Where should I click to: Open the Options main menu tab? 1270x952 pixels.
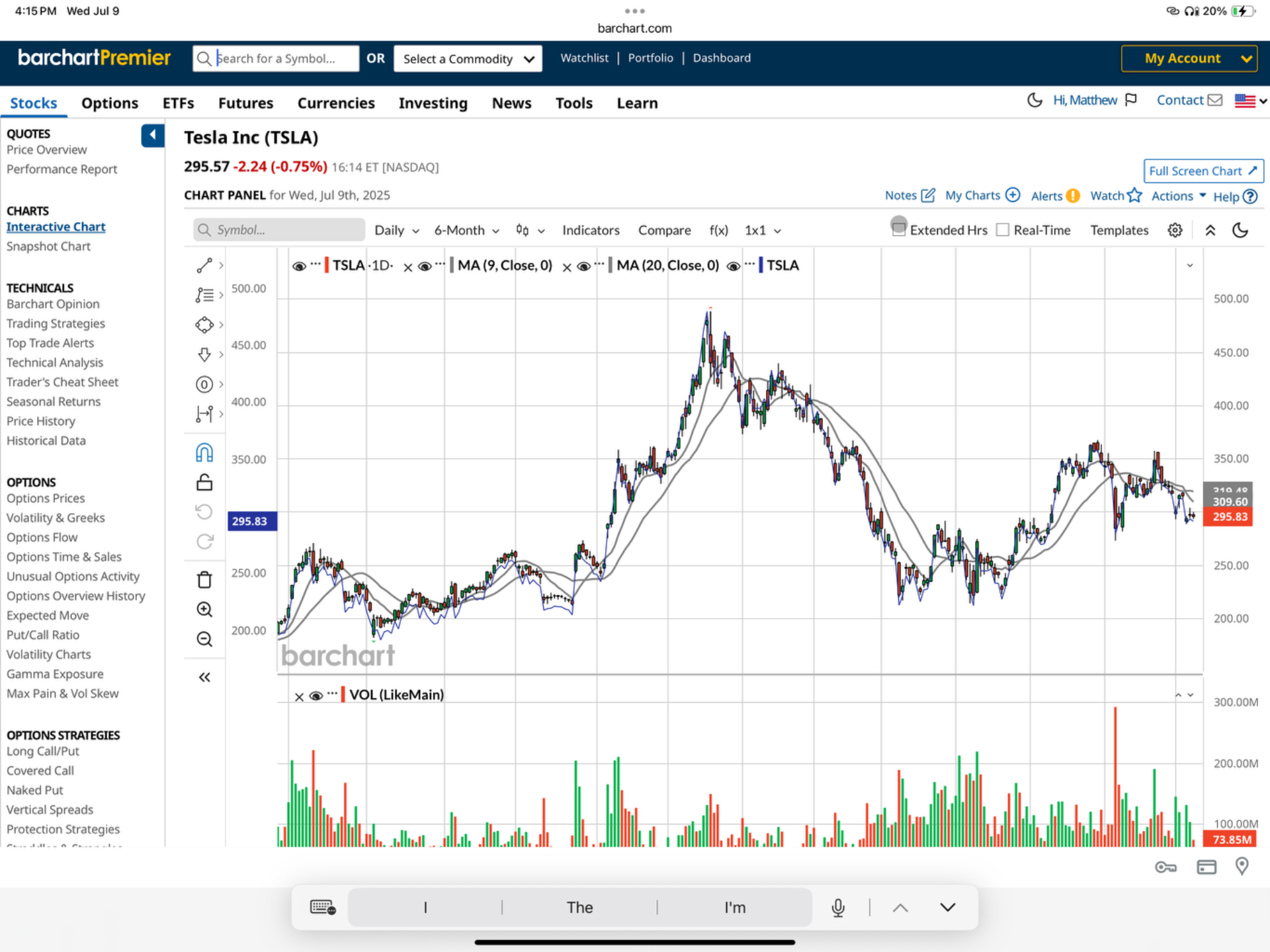pos(110,103)
